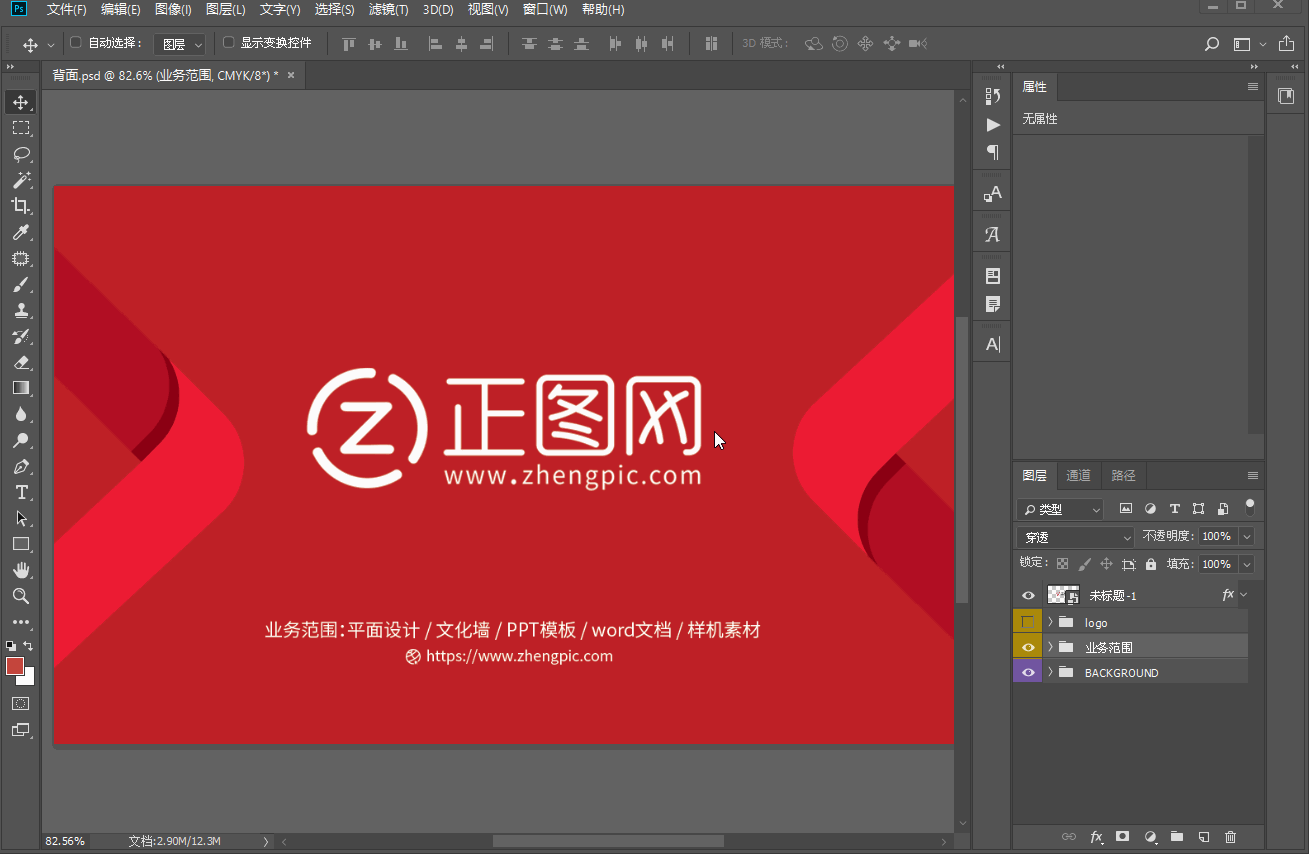Image resolution: width=1309 pixels, height=854 pixels.
Task: Open the search magnifier icon
Action: tap(1211, 44)
